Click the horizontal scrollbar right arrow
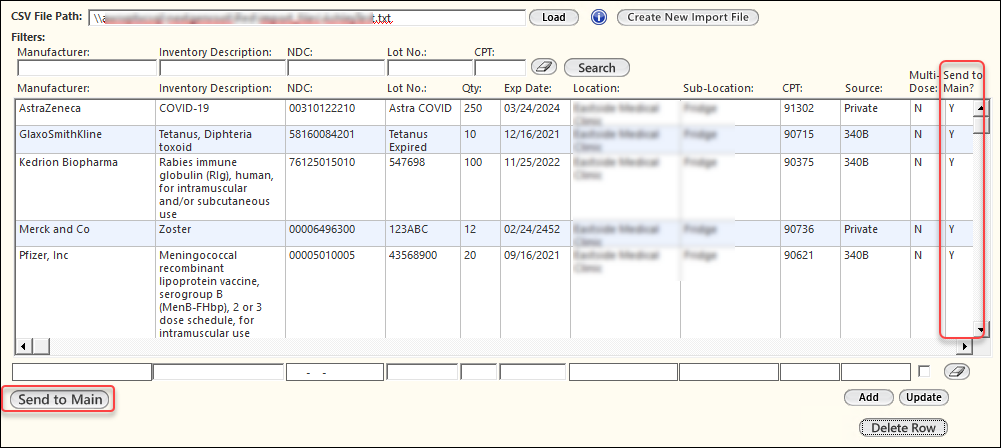 963,347
